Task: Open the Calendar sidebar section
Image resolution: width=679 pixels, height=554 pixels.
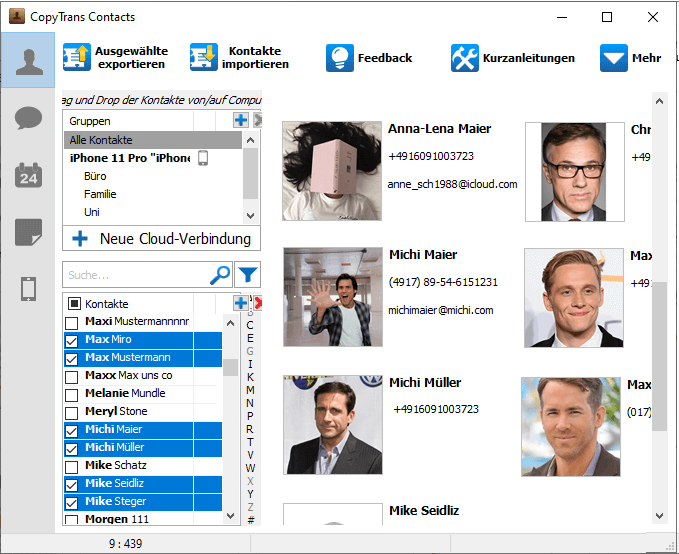Action: (28, 175)
